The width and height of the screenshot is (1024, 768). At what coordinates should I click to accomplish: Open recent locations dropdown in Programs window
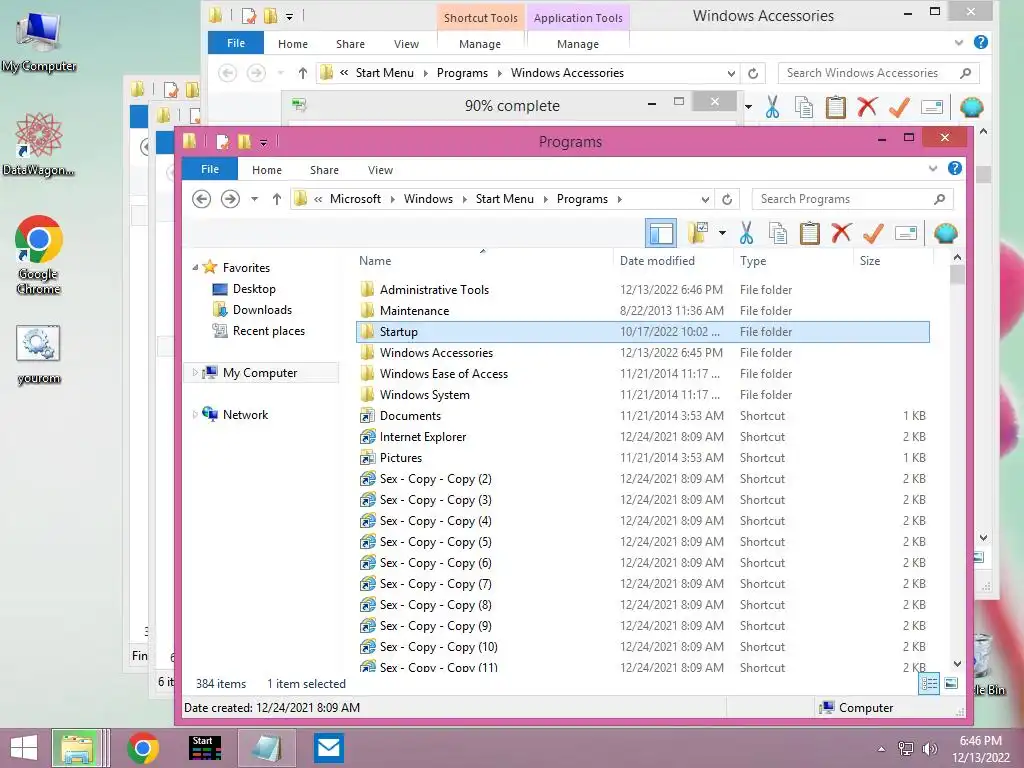pos(255,199)
